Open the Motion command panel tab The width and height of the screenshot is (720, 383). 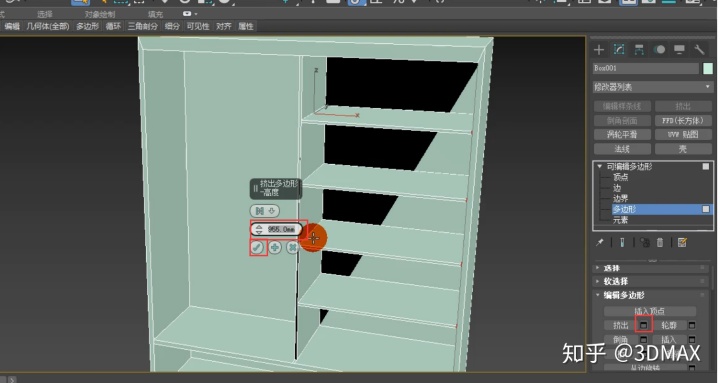click(659, 50)
